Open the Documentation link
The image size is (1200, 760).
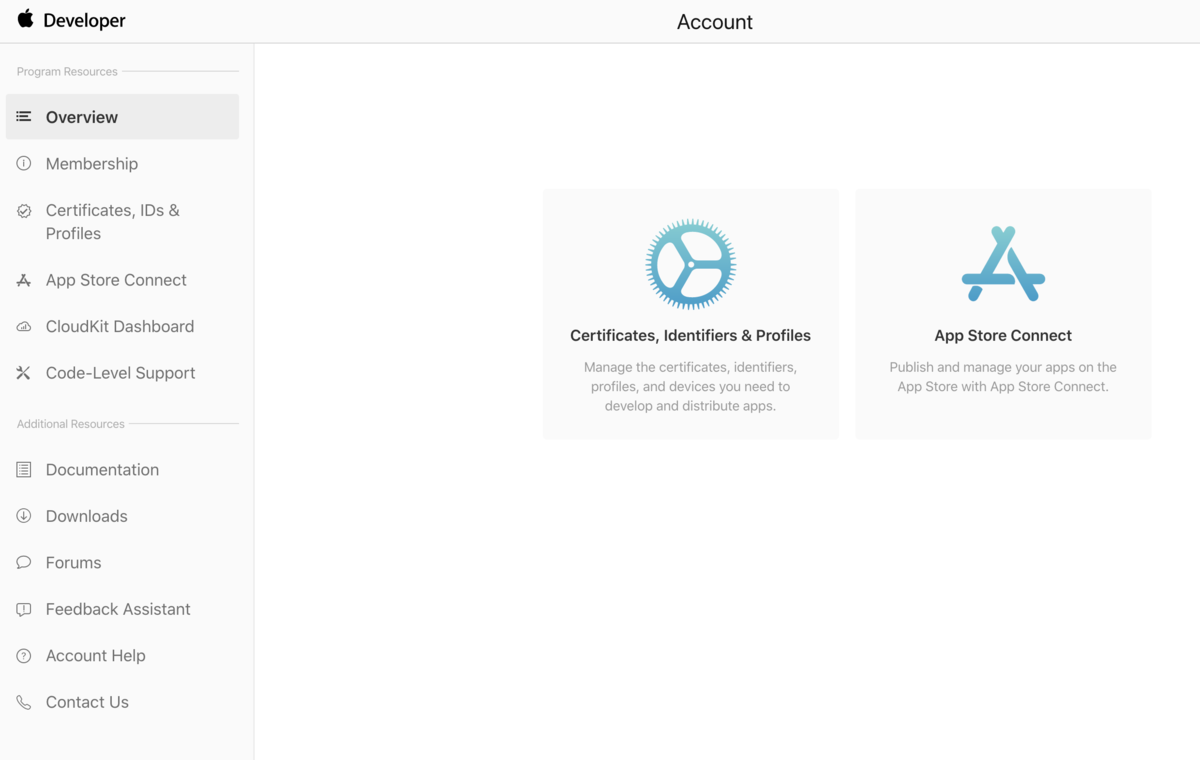(x=102, y=470)
